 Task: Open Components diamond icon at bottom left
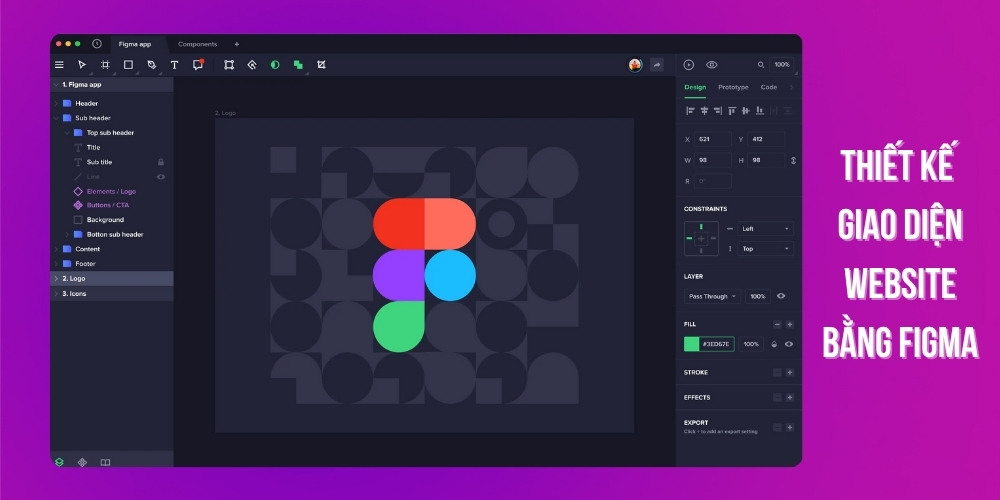[x=82, y=462]
